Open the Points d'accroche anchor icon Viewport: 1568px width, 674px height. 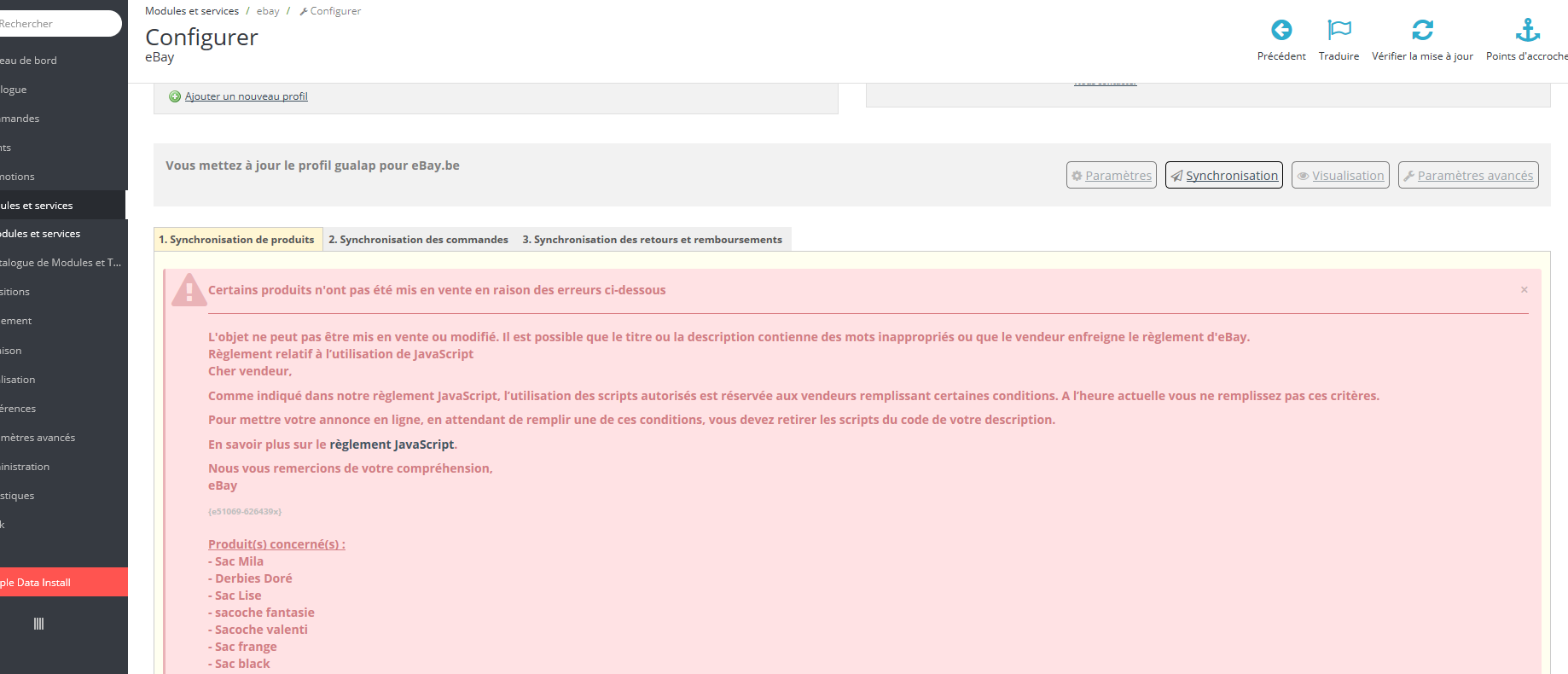point(1527,30)
